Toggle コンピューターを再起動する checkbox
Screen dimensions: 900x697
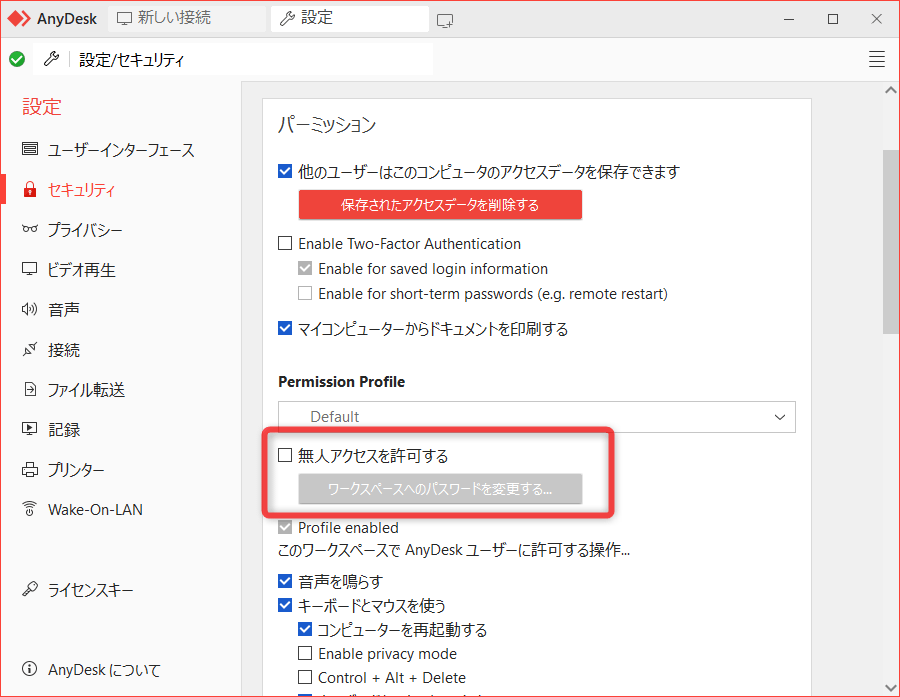305,629
